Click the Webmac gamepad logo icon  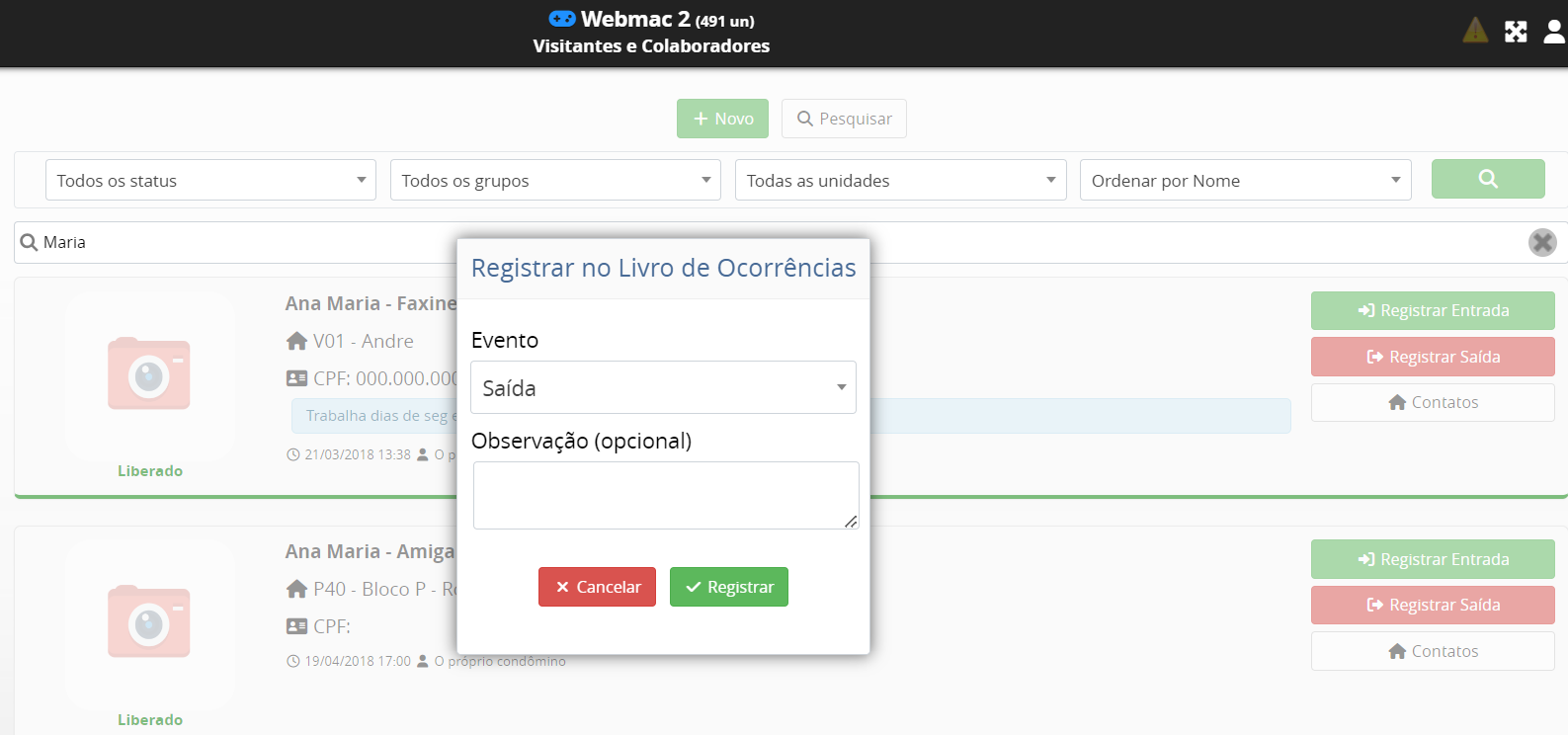point(561,19)
